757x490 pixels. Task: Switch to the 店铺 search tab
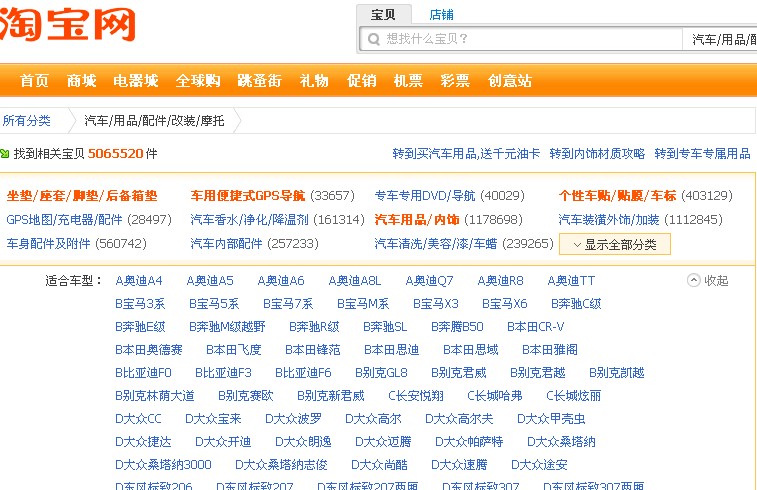[x=441, y=14]
